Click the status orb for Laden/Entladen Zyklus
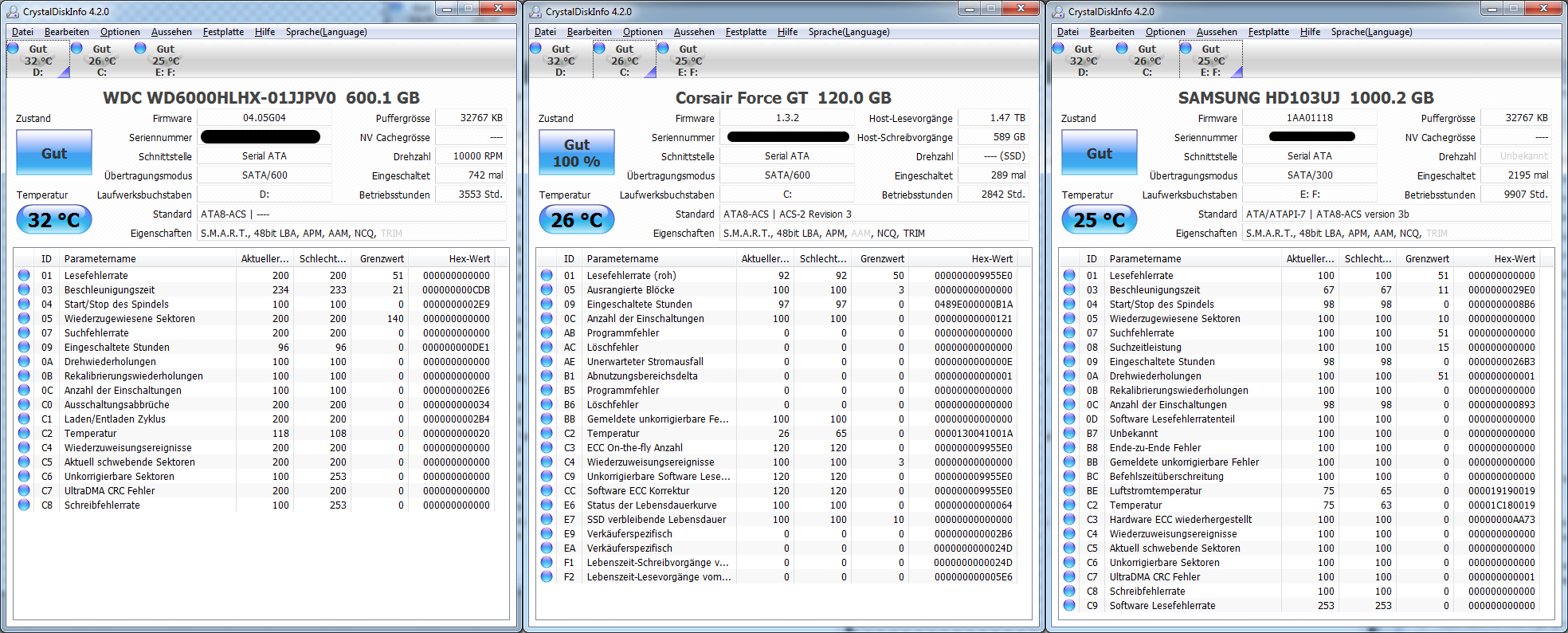This screenshot has width=1568, height=633. tap(24, 419)
